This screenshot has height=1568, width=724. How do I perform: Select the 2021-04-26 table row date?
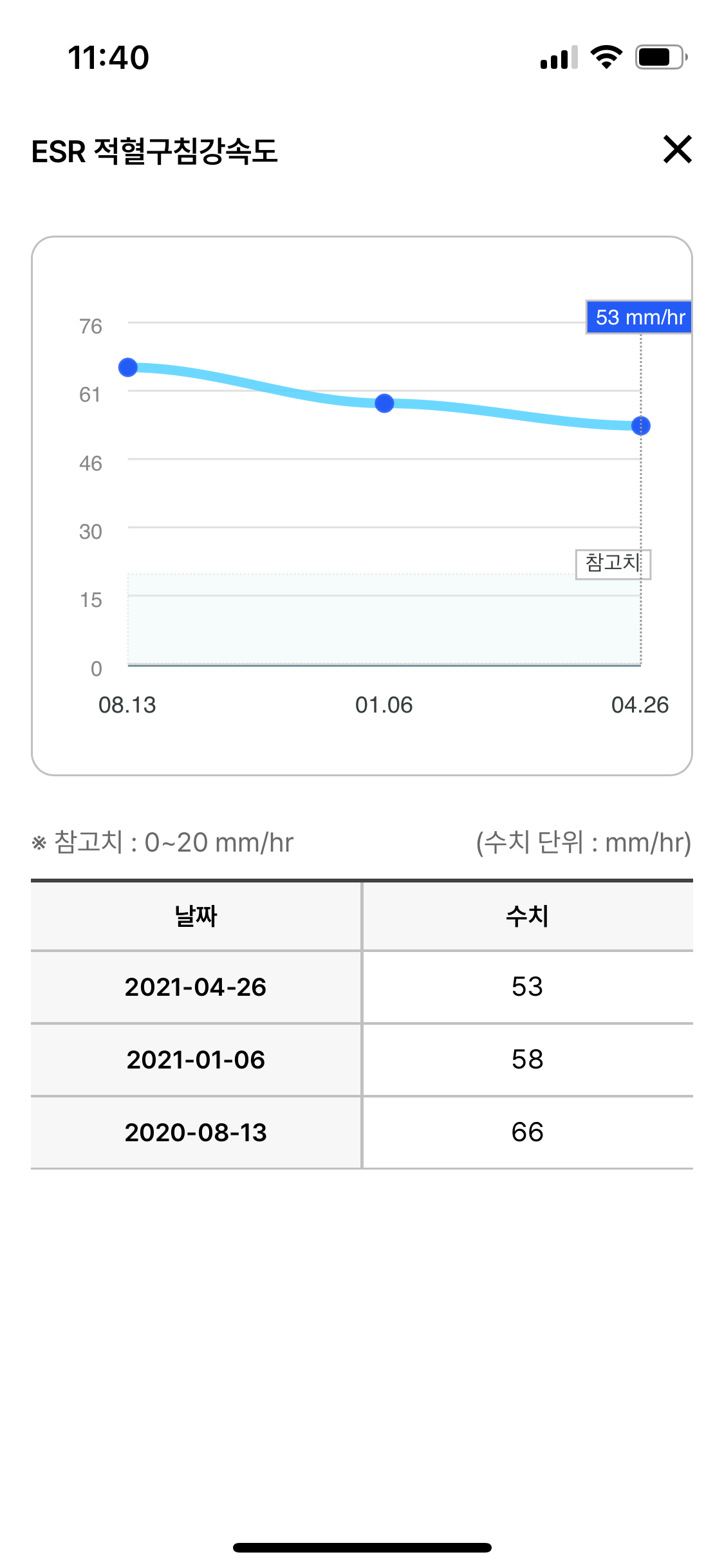coord(196,987)
